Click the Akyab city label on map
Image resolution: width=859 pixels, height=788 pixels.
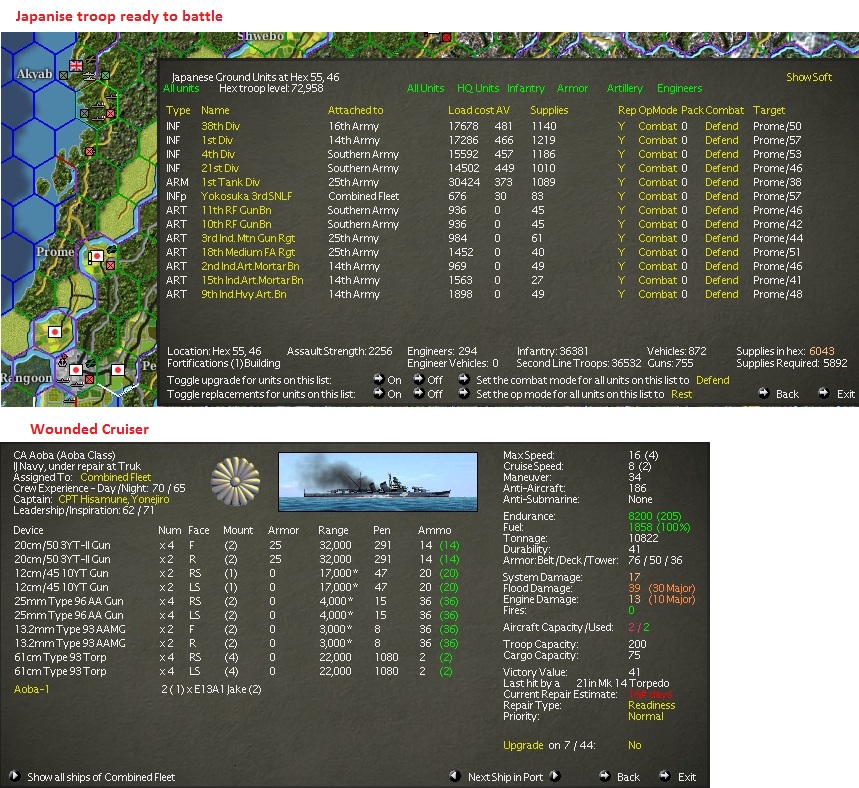(x=34, y=74)
